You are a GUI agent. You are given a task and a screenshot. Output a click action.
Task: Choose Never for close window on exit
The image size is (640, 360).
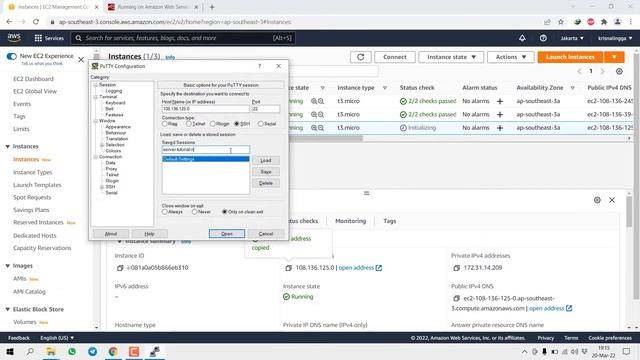195,212
